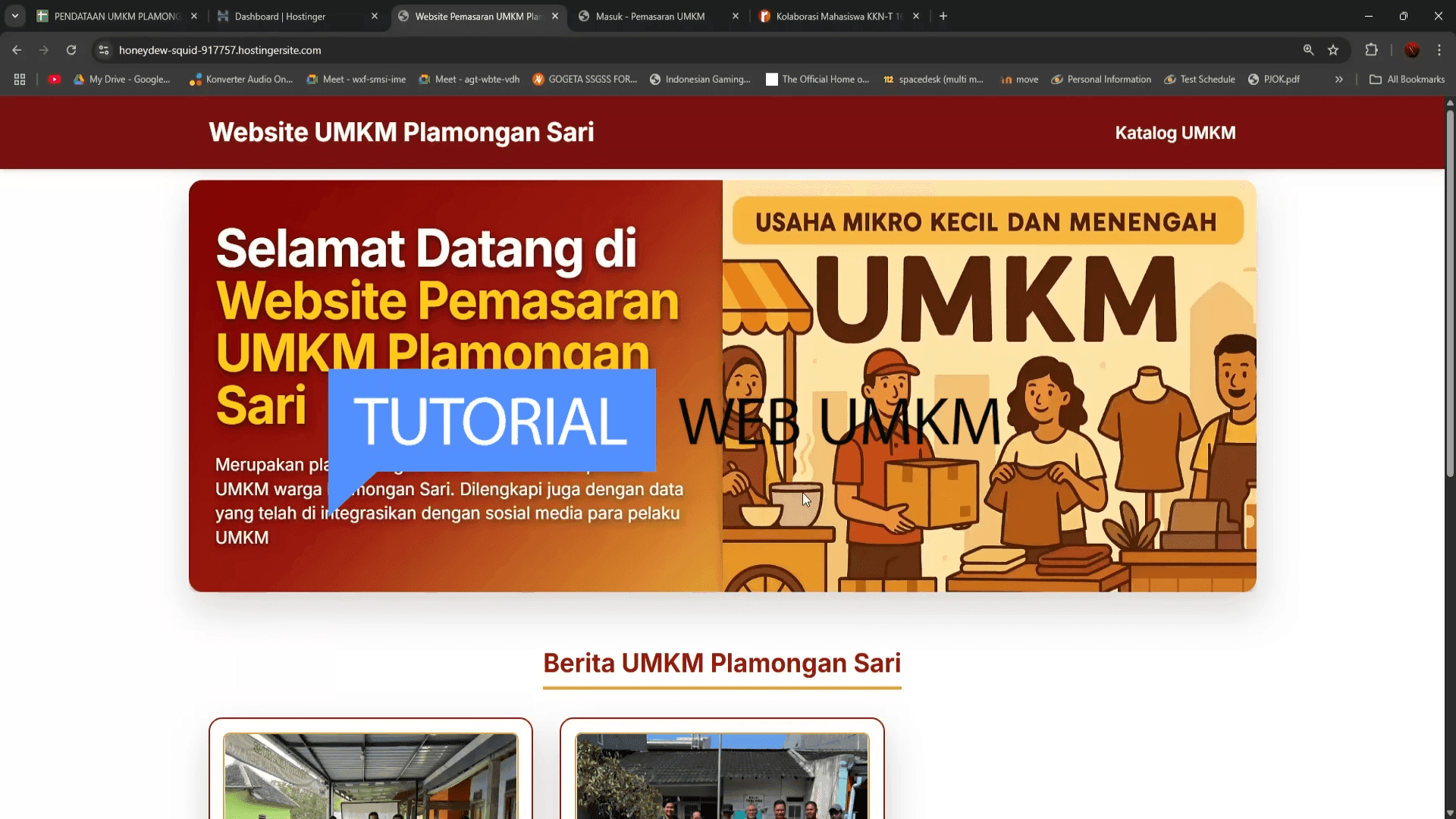
Task: Switch to Dashboard | Hostinger tab
Action: (x=297, y=16)
